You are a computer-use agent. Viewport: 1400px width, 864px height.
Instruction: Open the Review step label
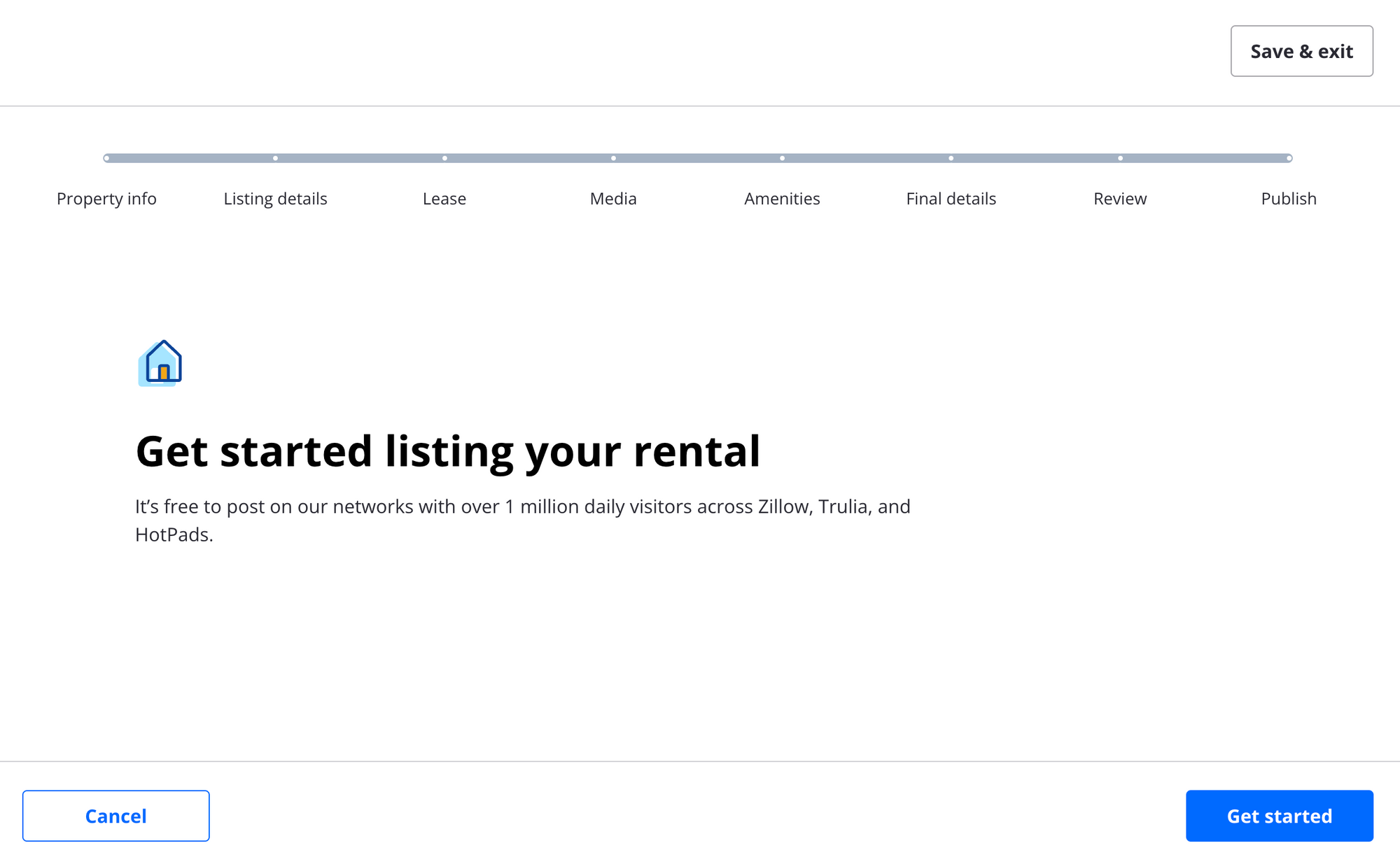tap(1120, 199)
